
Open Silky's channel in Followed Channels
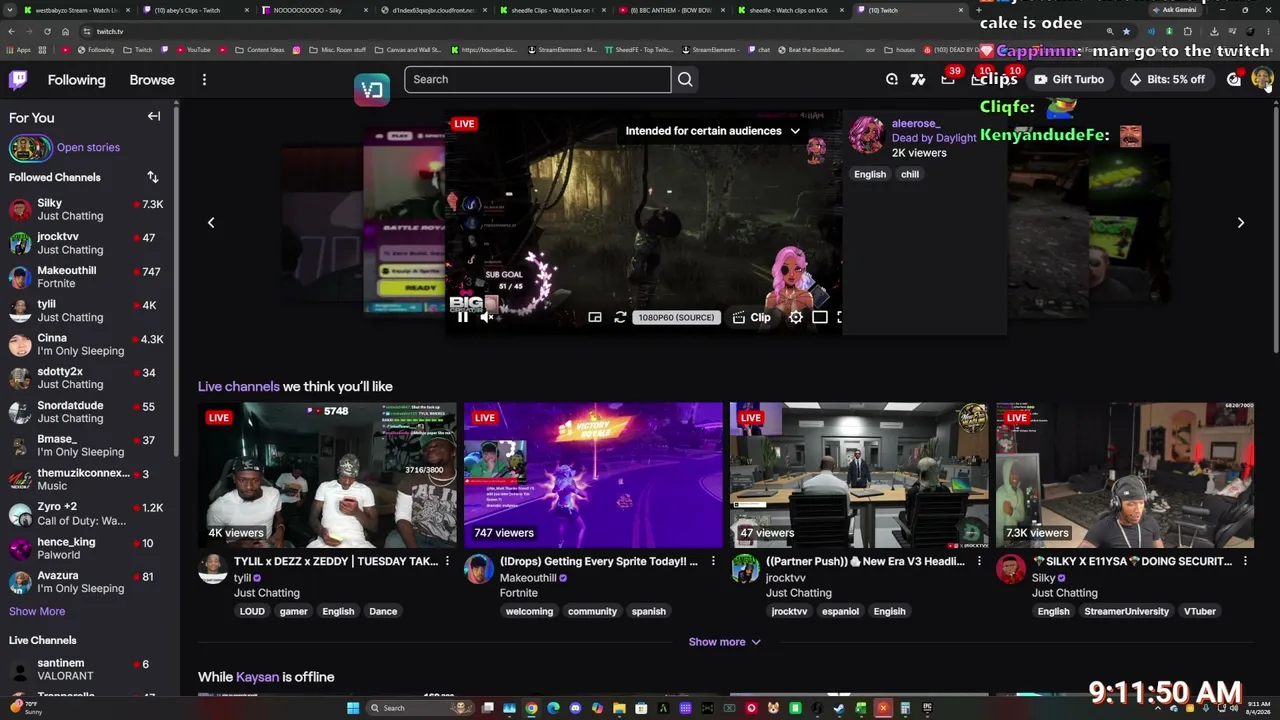coord(87,209)
